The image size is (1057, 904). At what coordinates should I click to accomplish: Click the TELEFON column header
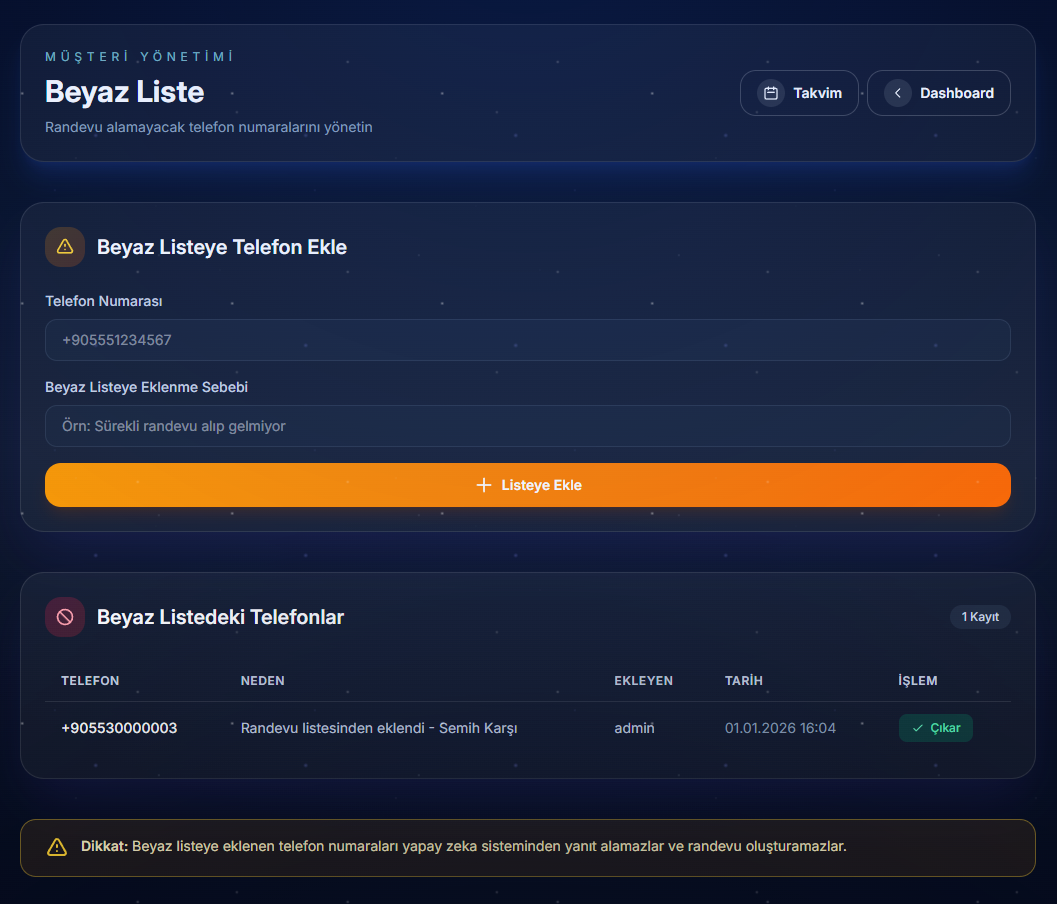(x=90, y=681)
